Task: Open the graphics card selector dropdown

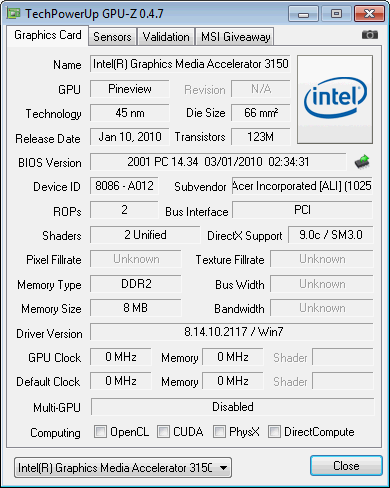Action: [123, 468]
